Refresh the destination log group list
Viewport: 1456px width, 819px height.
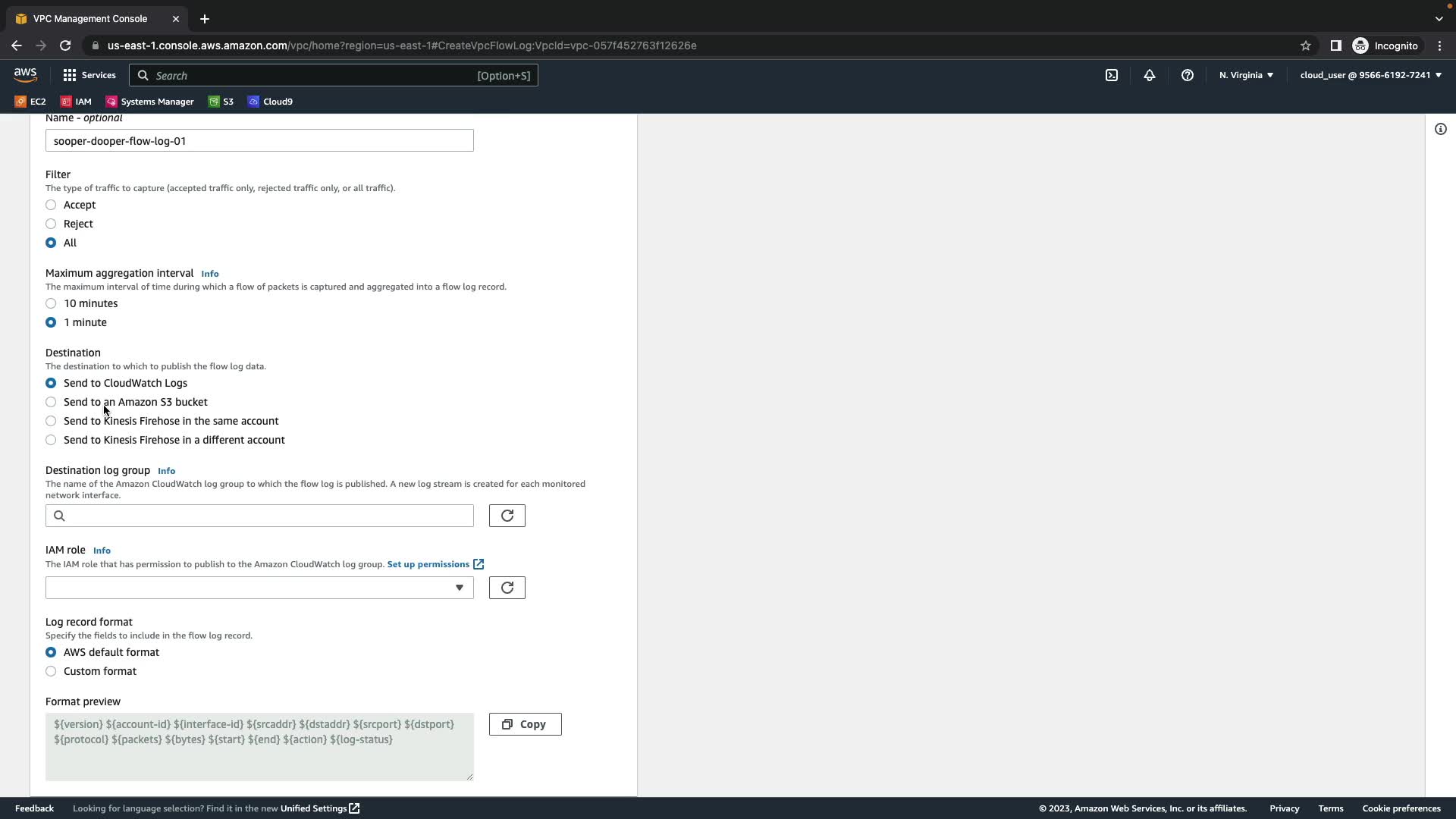[x=507, y=516]
